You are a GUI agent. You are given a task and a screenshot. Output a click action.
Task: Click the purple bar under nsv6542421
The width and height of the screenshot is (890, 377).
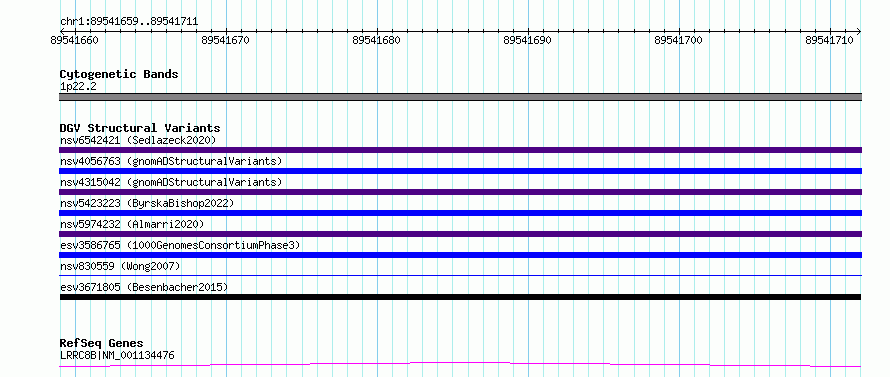460,150
